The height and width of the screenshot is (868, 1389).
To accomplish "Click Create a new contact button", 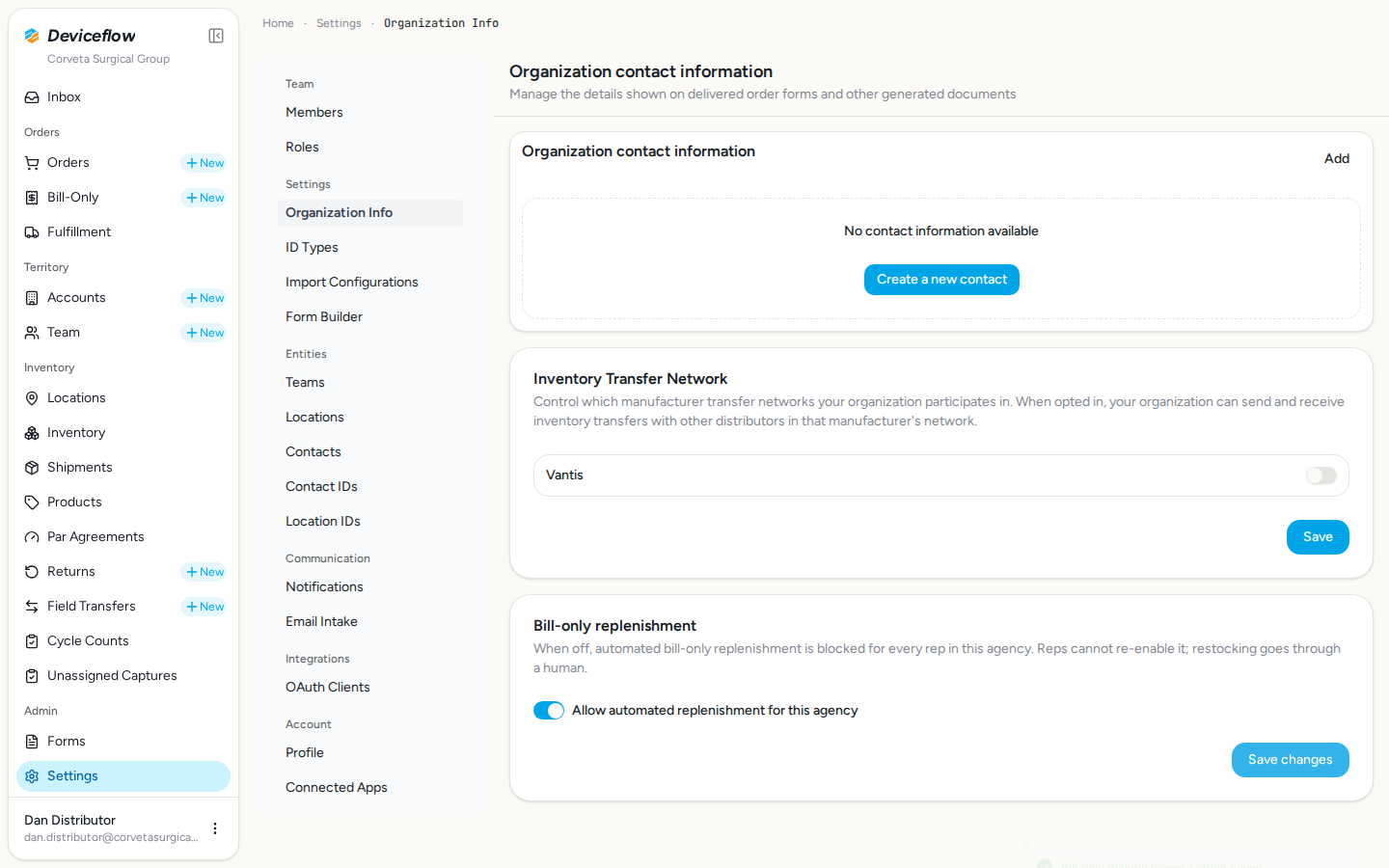I will [x=941, y=280].
